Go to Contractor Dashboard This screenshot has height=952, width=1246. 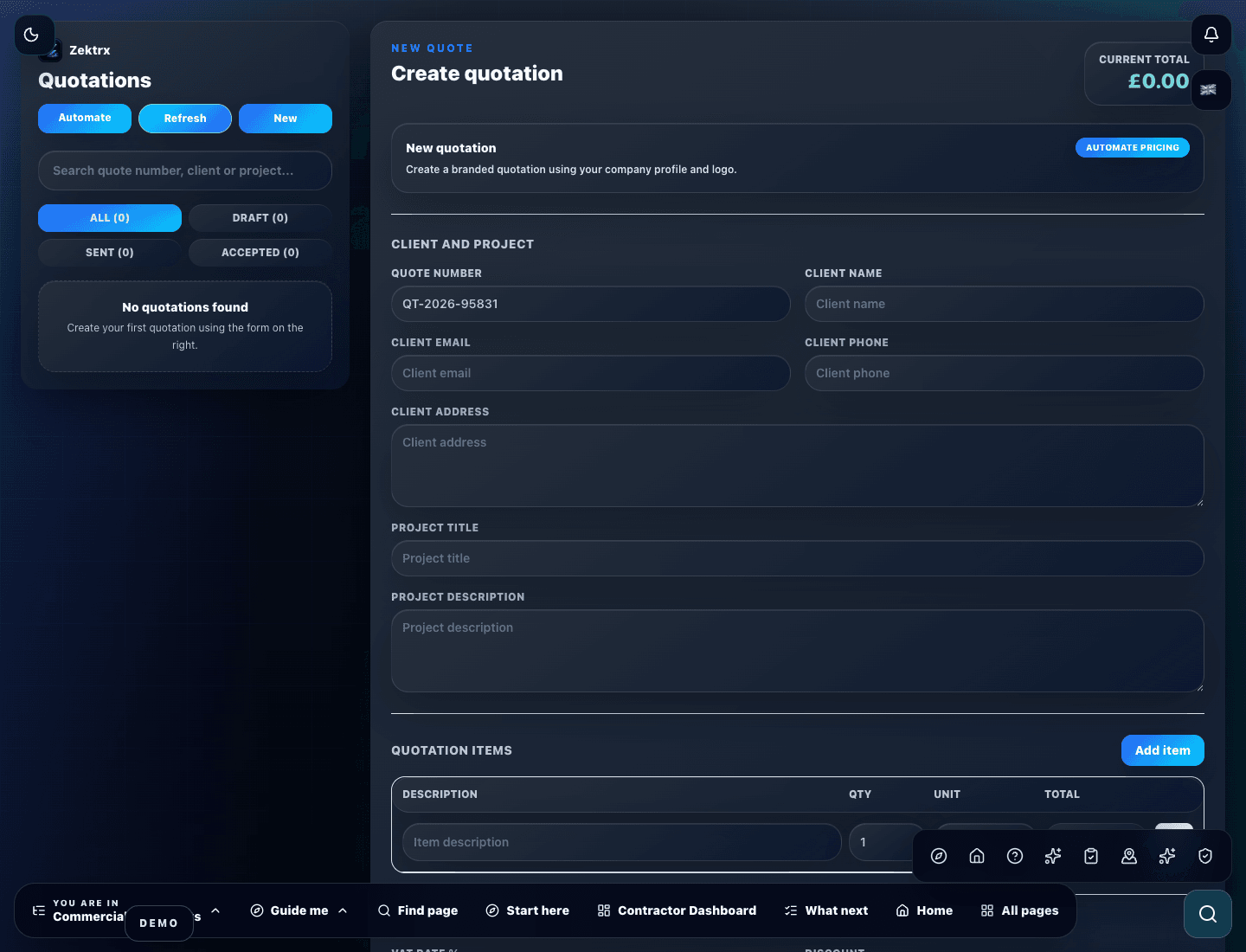click(677, 910)
